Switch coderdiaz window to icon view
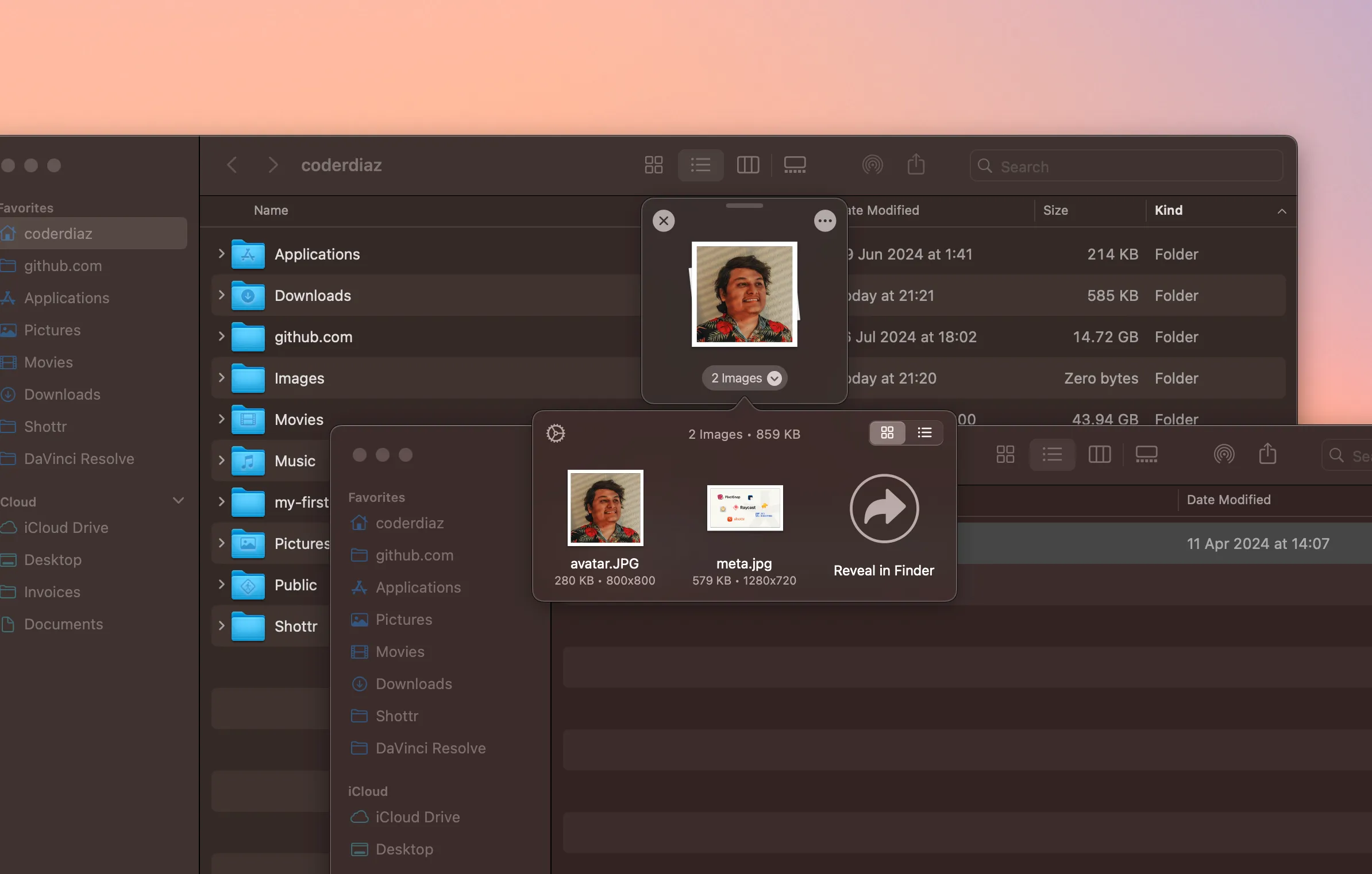Image resolution: width=1372 pixels, height=874 pixels. 654,165
